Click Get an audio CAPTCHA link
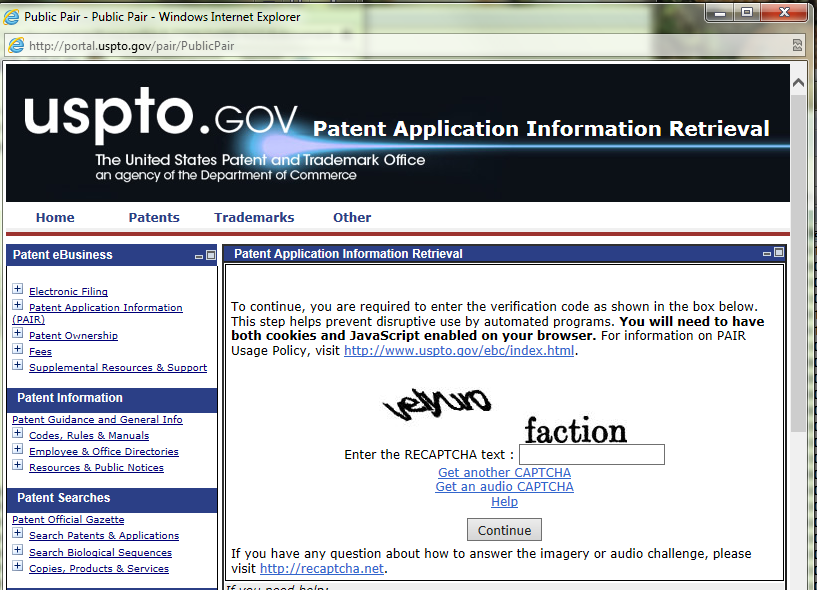This screenshot has width=817, height=590. [504, 487]
